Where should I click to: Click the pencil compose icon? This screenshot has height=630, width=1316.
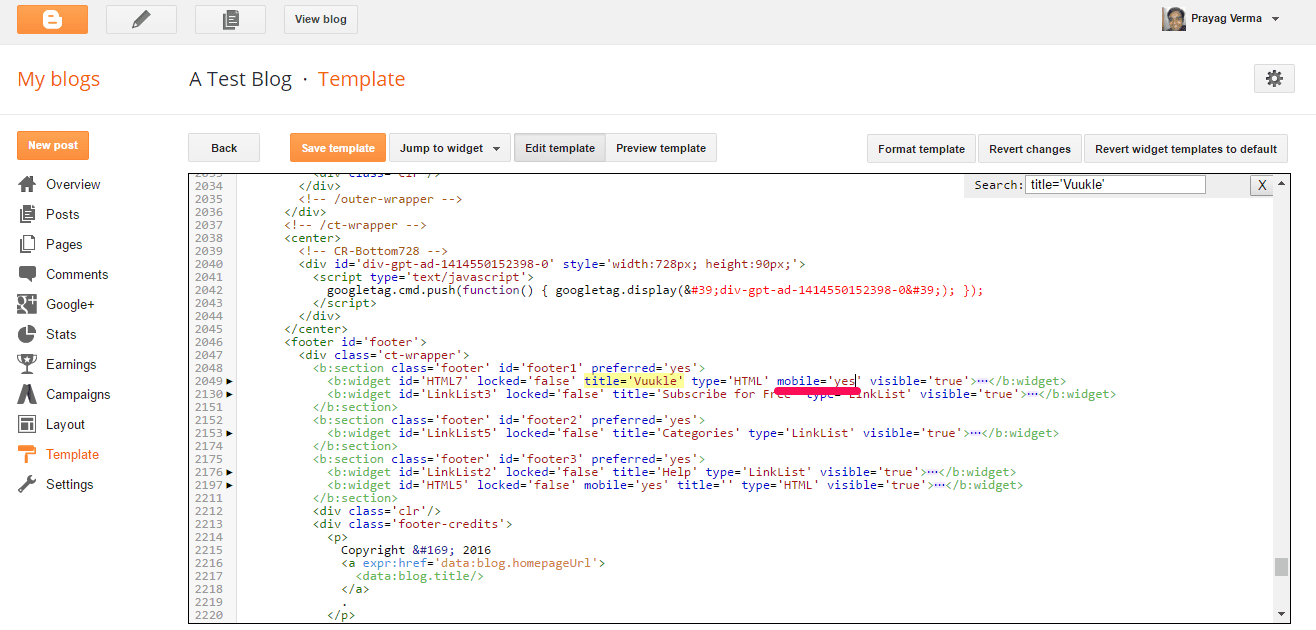[141, 19]
